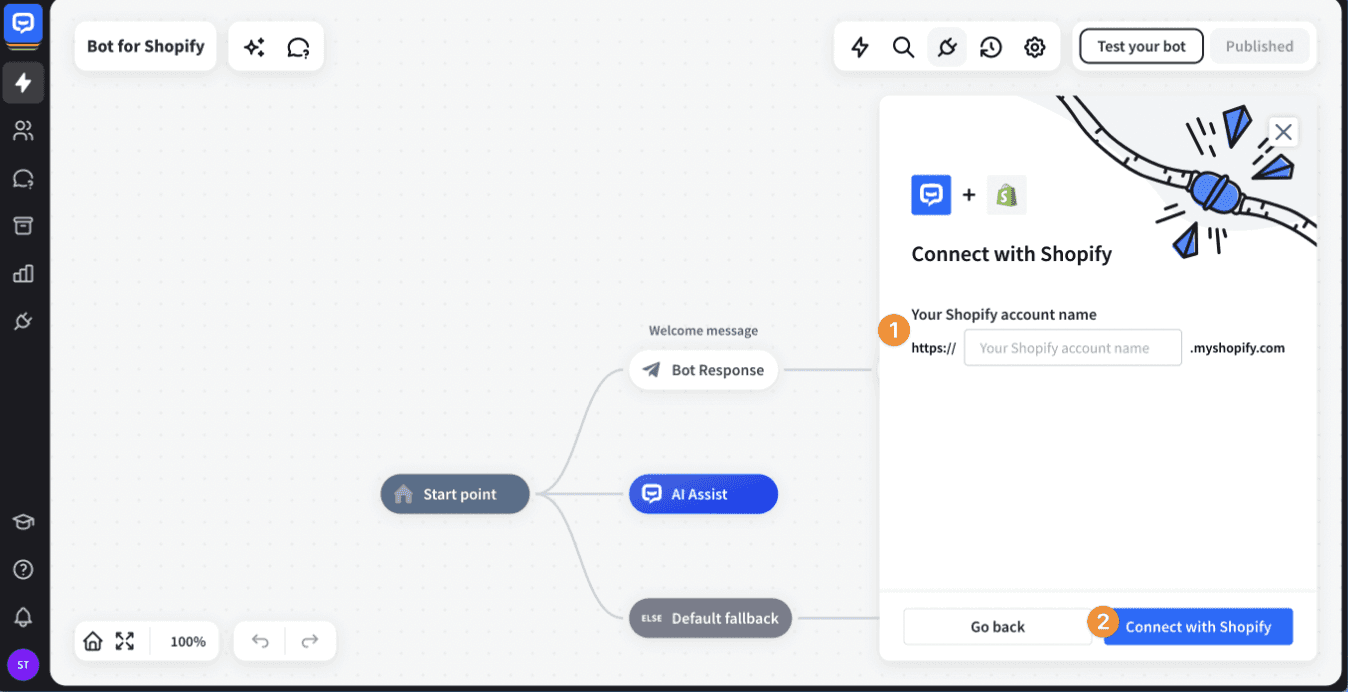Click the Published button
The width and height of the screenshot is (1348, 692).
point(1259,46)
